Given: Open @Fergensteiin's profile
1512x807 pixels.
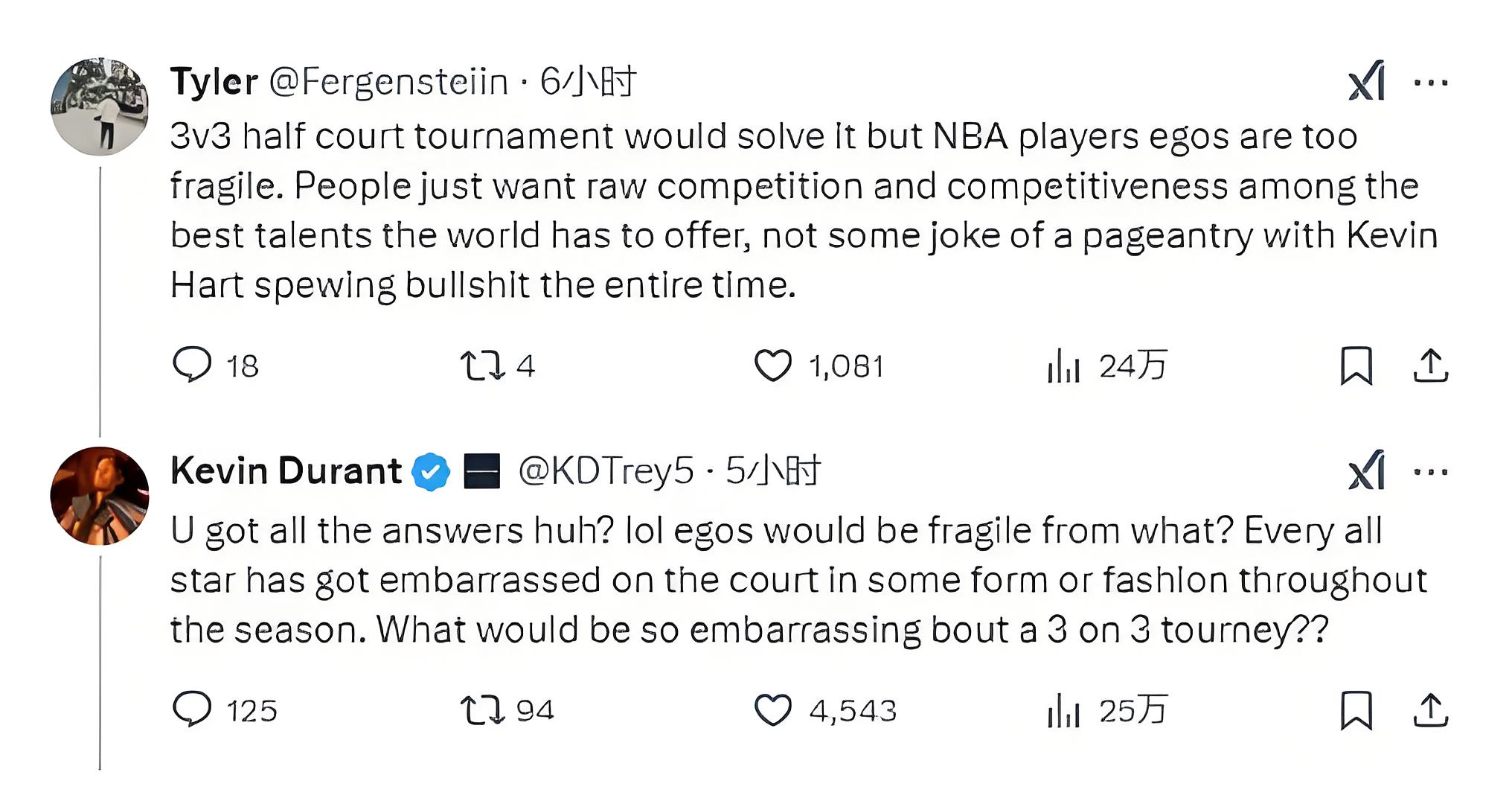Looking at the screenshot, I should click(x=387, y=82).
